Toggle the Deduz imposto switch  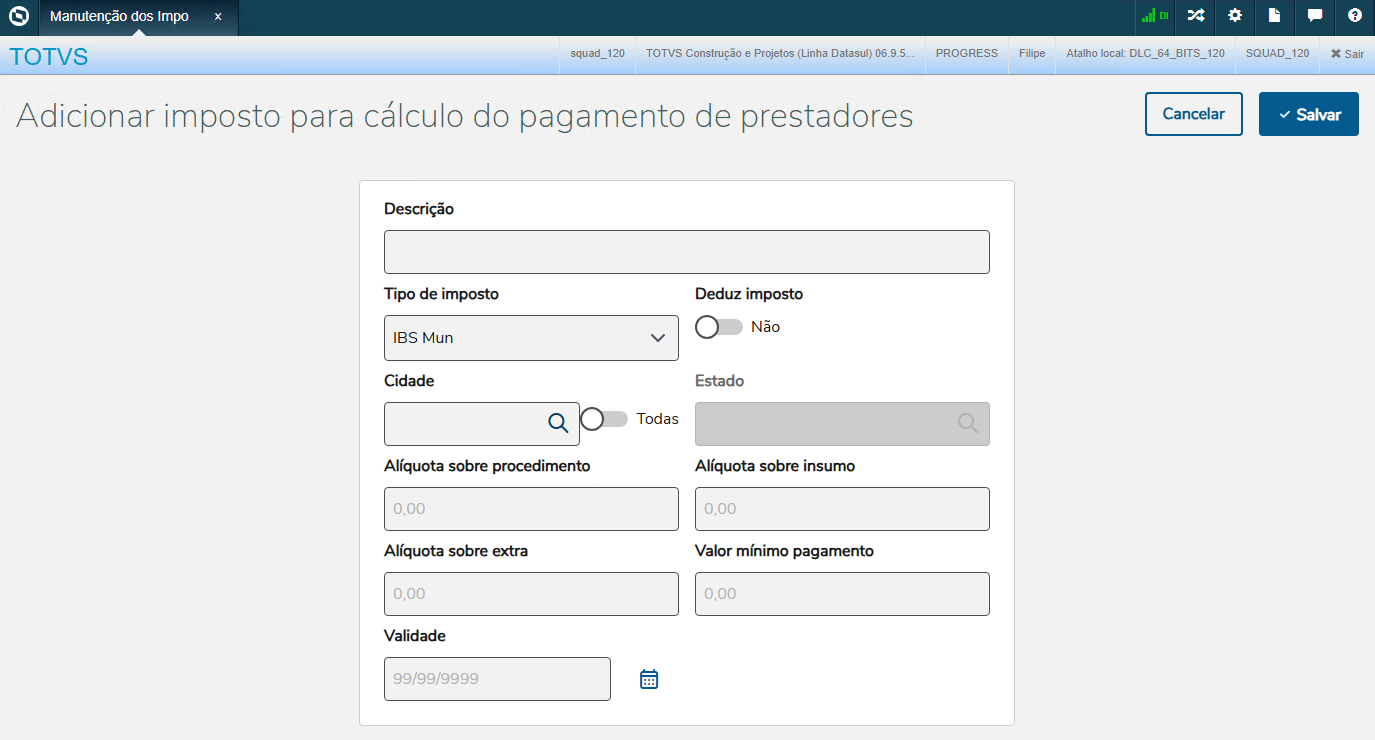pyautogui.click(x=719, y=327)
